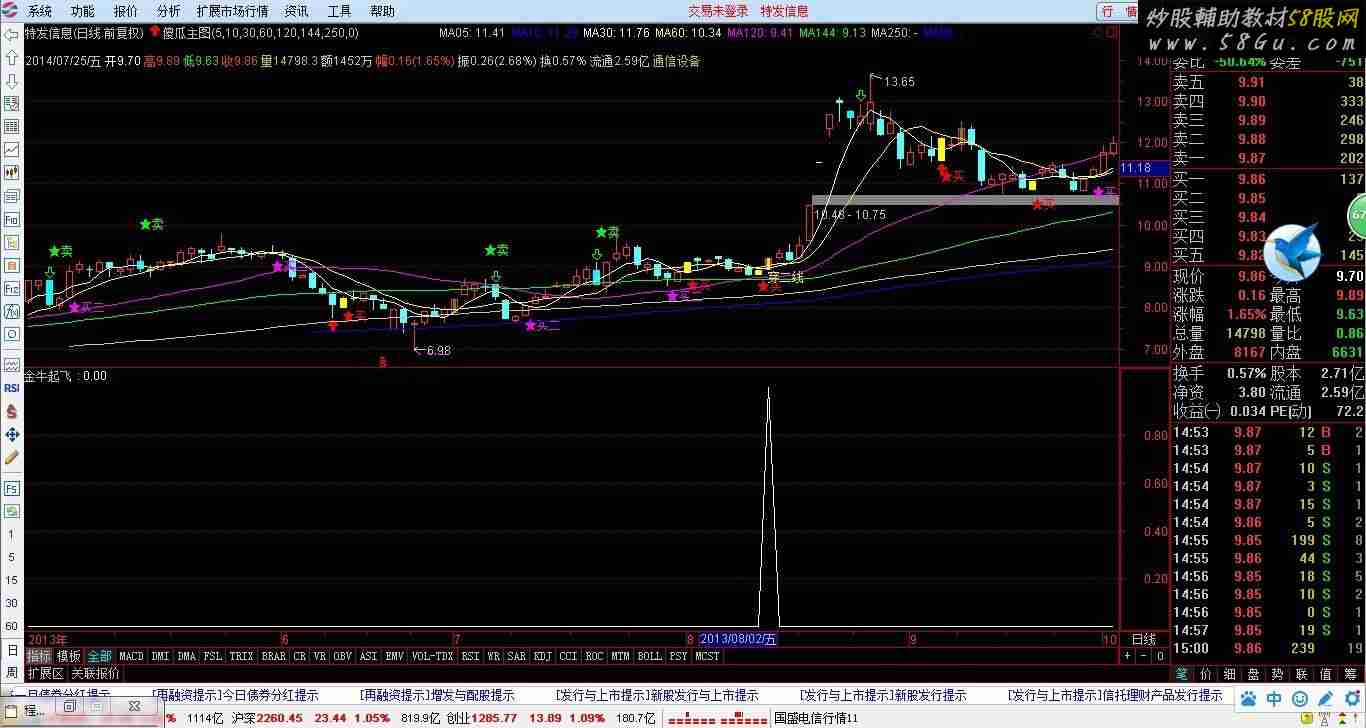Switch sub-chart to DMI indicator
Screen dimensions: 1366x728
click(160, 656)
